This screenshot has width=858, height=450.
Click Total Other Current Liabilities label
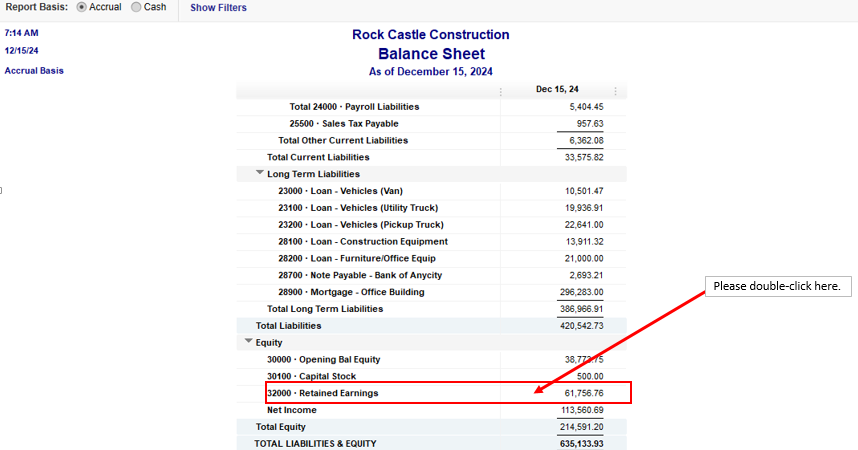(343, 141)
